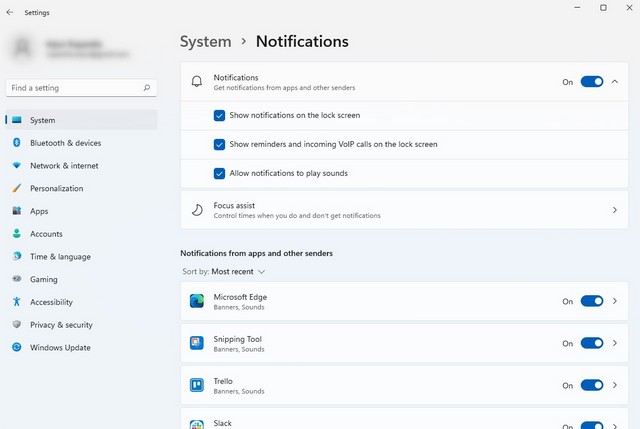Click the Slack app name text
This screenshot has width=640, height=429.
pos(222,423)
